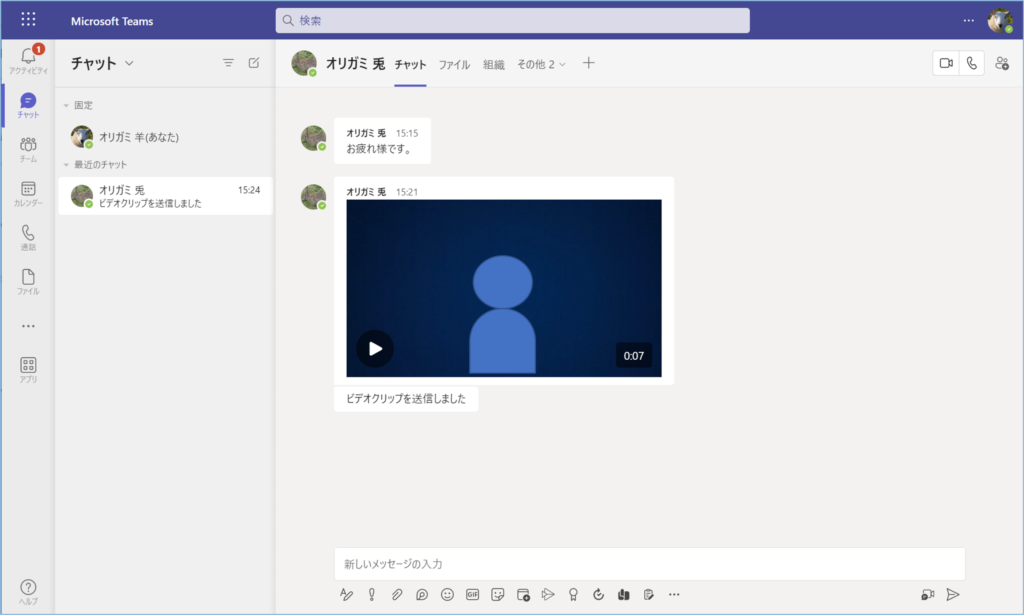This screenshot has height=615, width=1024.
Task: Open the Teams (チーム) section
Action: coord(28,150)
